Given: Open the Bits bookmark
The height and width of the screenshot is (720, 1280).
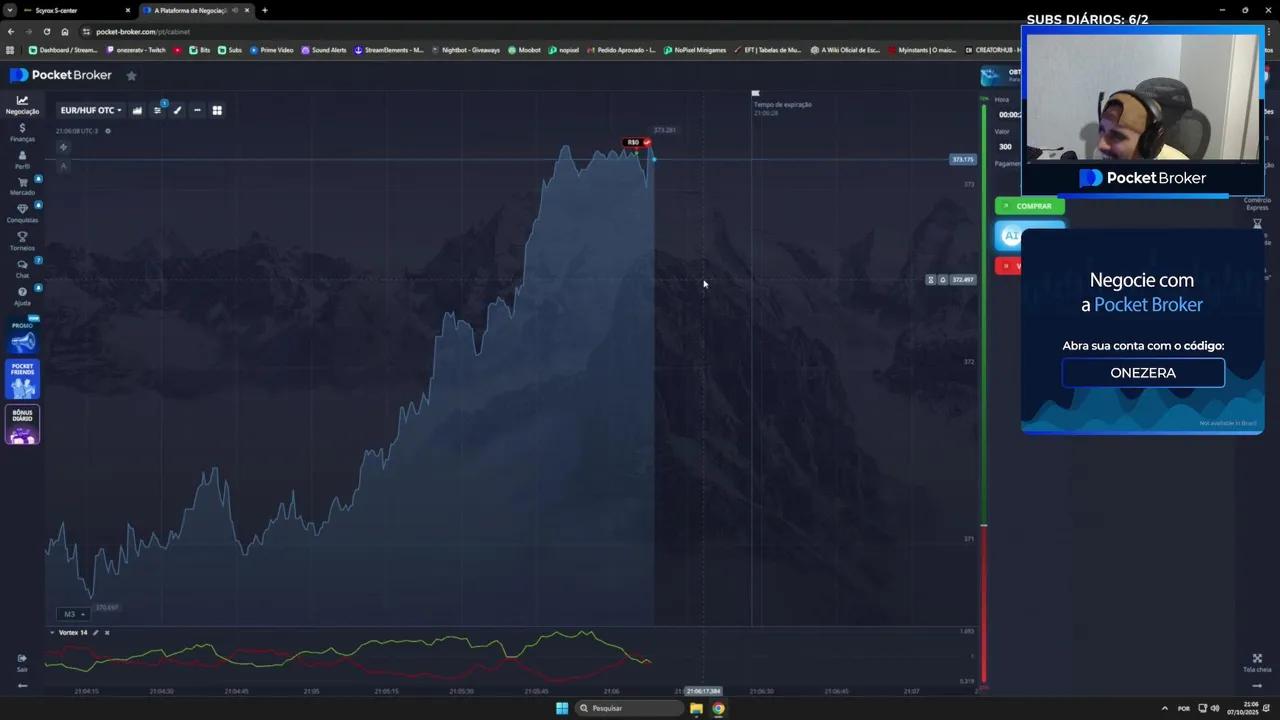Looking at the screenshot, I should pos(200,50).
